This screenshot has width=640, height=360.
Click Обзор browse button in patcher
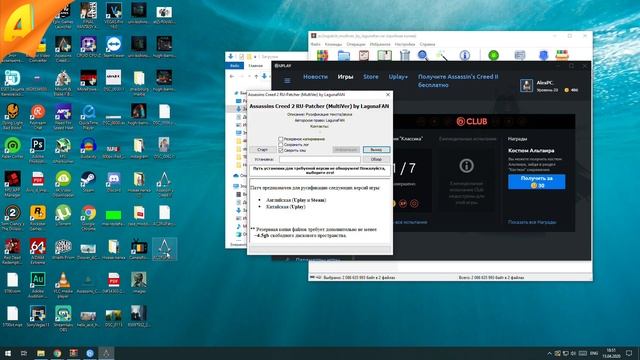pyautogui.click(x=376, y=159)
